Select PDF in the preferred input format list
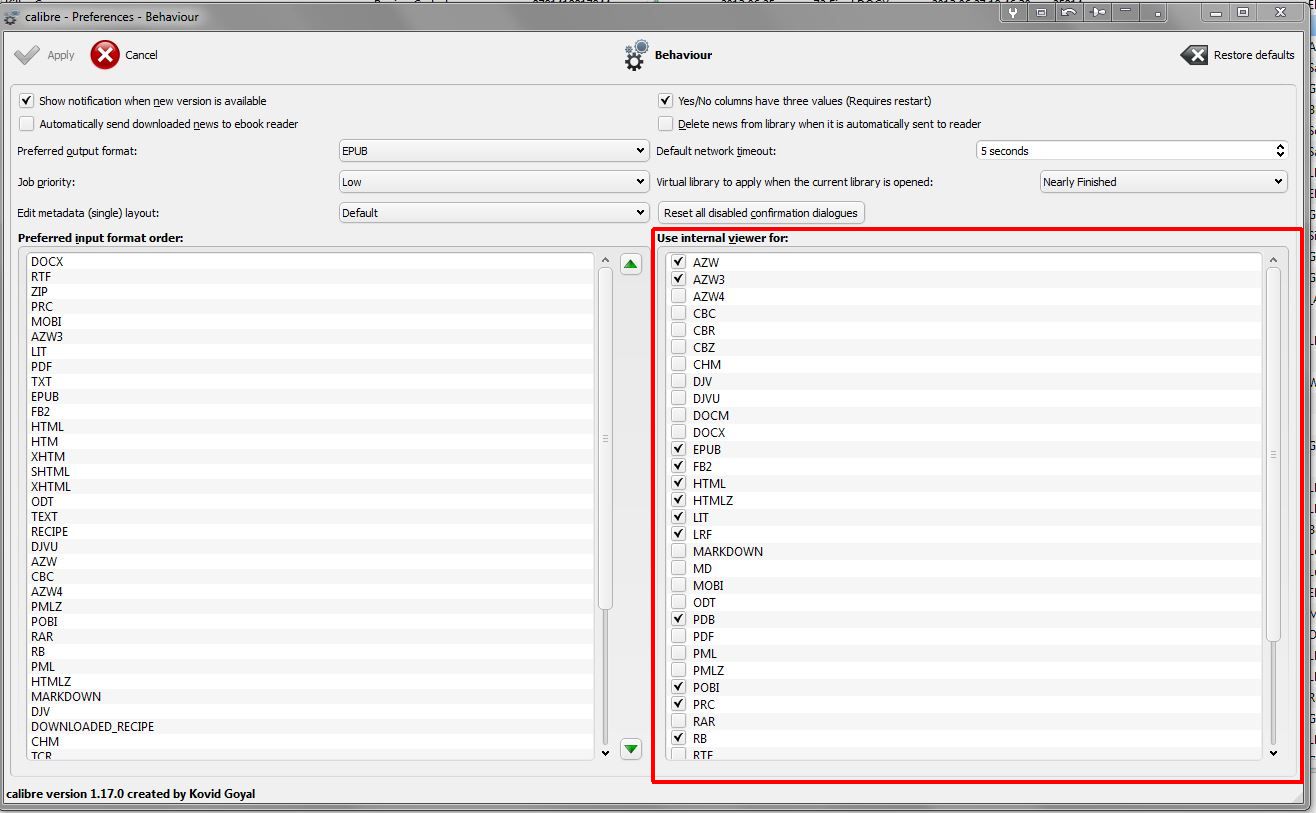The image size is (1316, 813). pos(310,367)
